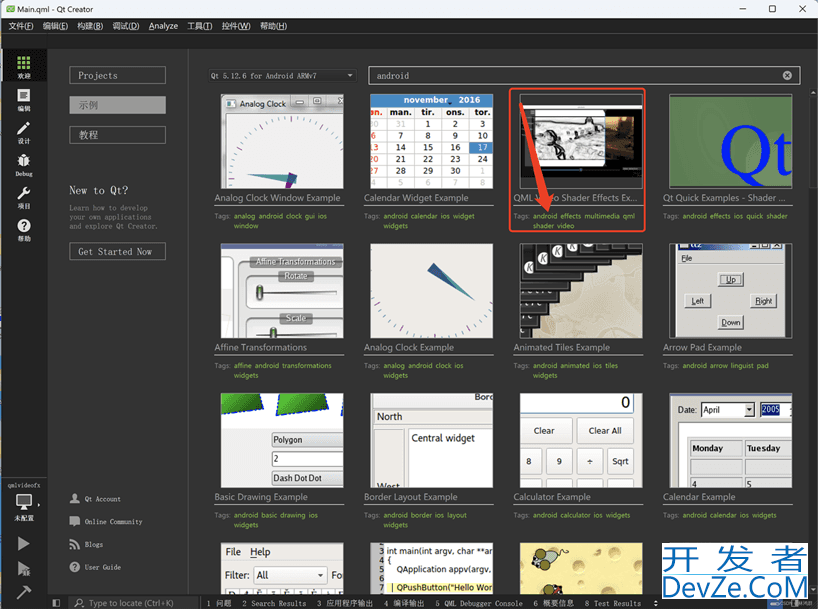The width and height of the screenshot is (818, 609).
Task: Open the User Guide link
Action: coord(103,567)
